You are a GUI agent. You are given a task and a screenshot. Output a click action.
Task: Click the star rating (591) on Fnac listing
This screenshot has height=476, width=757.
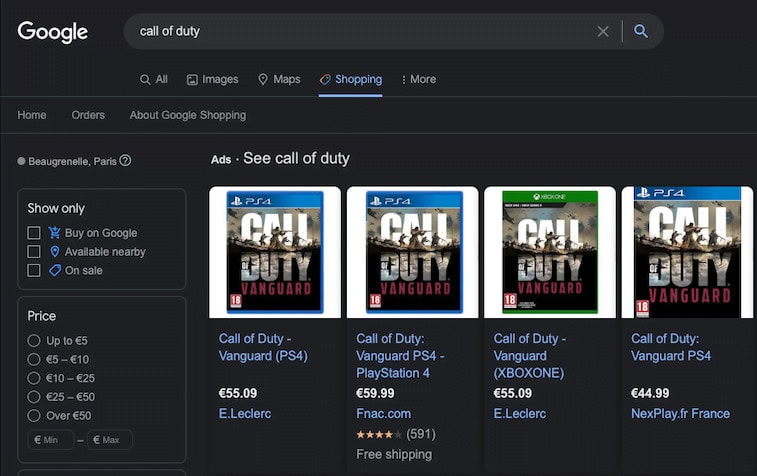396,434
